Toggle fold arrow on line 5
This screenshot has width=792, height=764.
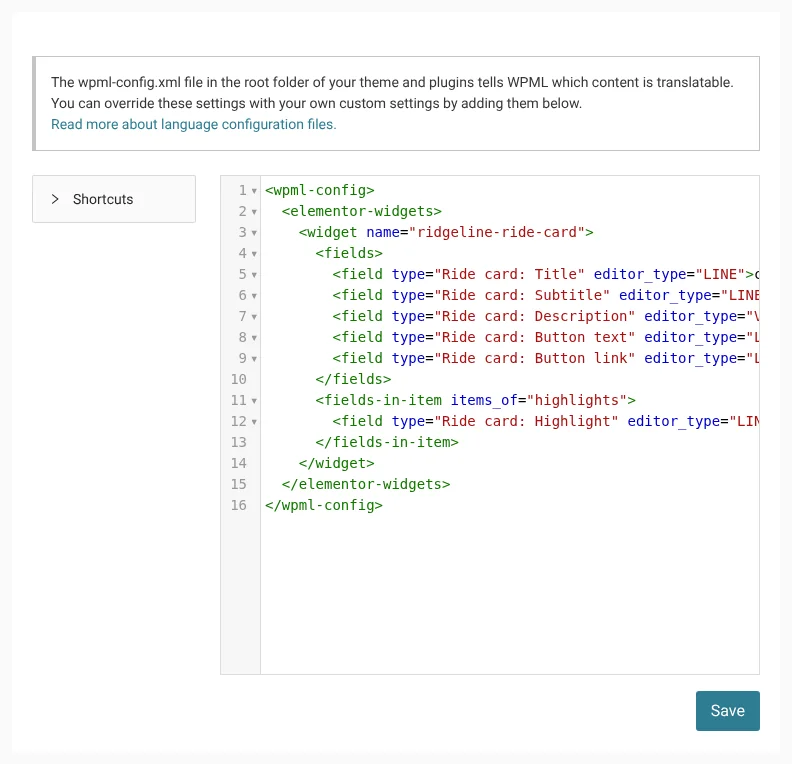tap(254, 275)
